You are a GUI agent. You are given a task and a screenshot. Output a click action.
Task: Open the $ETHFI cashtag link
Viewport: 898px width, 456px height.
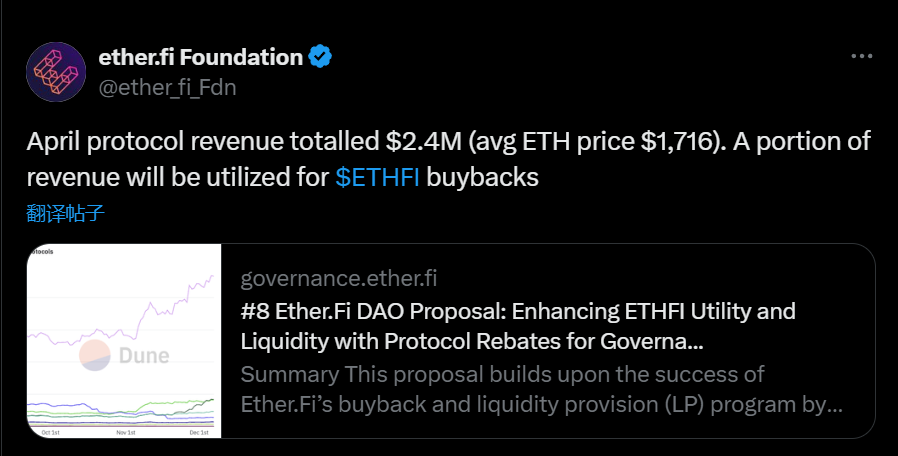pos(377,177)
